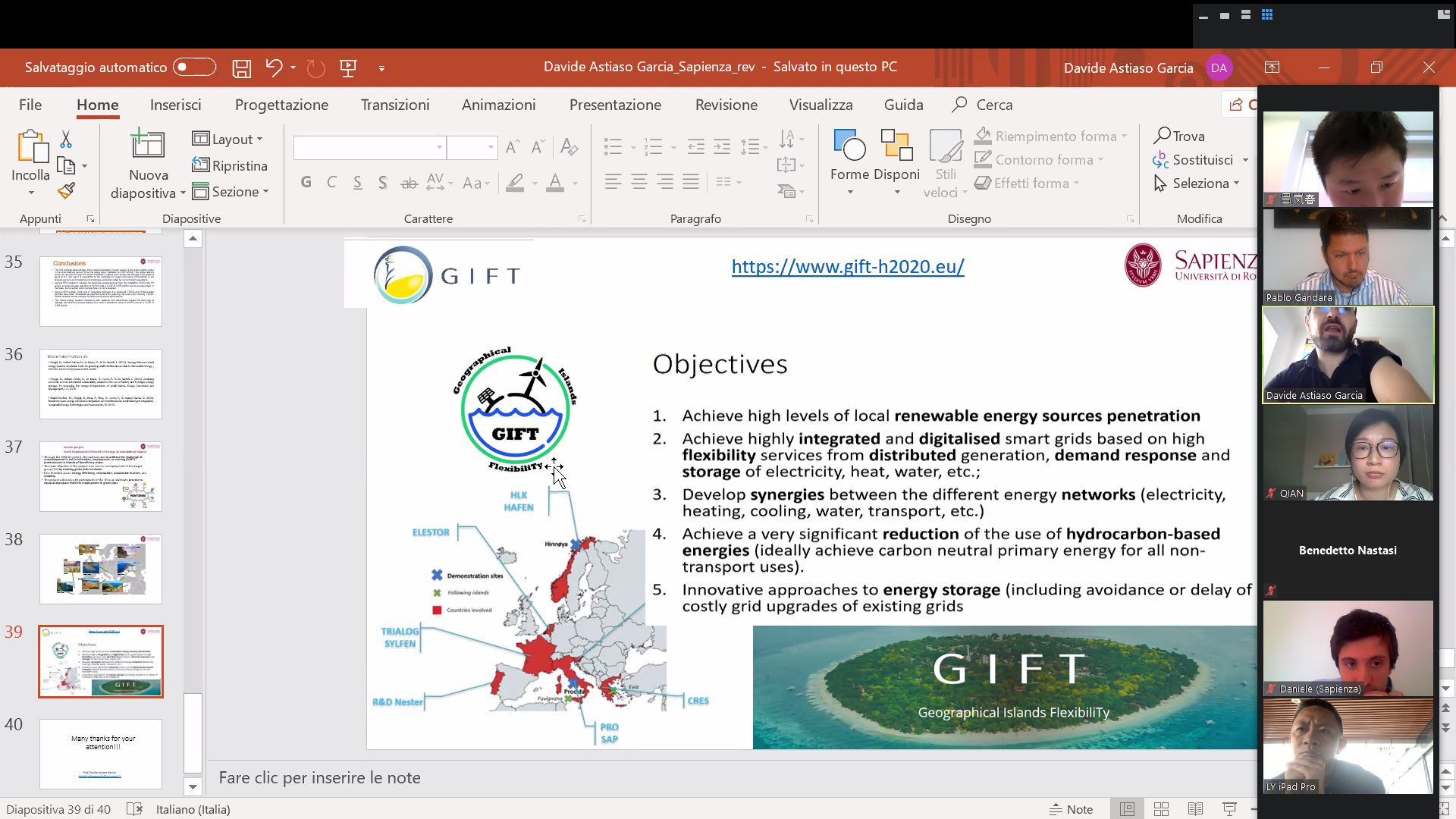Image resolution: width=1456 pixels, height=819 pixels.
Task: Click the Cut scissors icon
Action: (66, 140)
